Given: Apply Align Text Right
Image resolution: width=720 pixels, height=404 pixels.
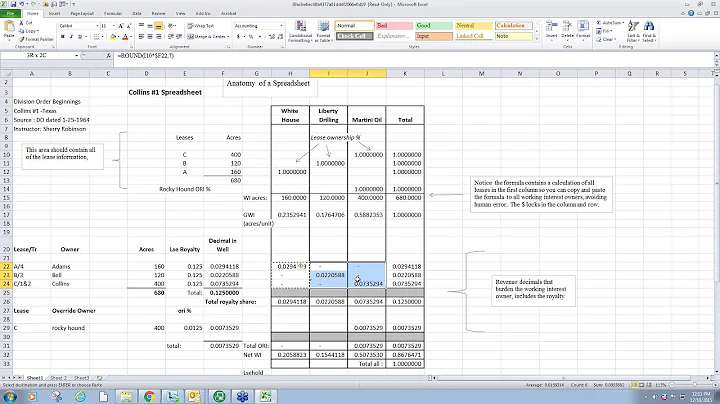Looking at the screenshot, I should click(x=158, y=36).
